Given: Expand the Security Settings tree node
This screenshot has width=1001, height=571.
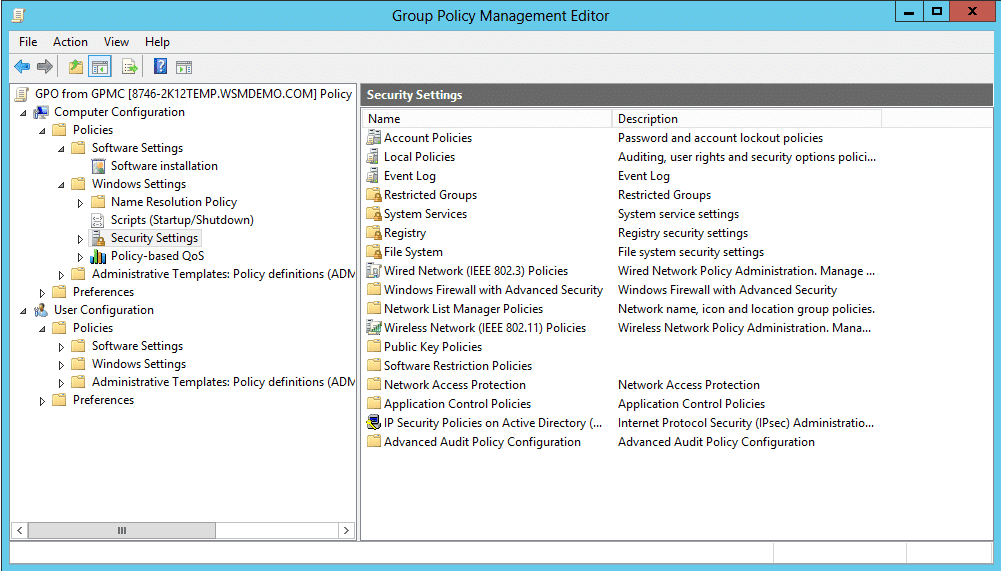Looking at the screenshot, I should pos(81,239).
